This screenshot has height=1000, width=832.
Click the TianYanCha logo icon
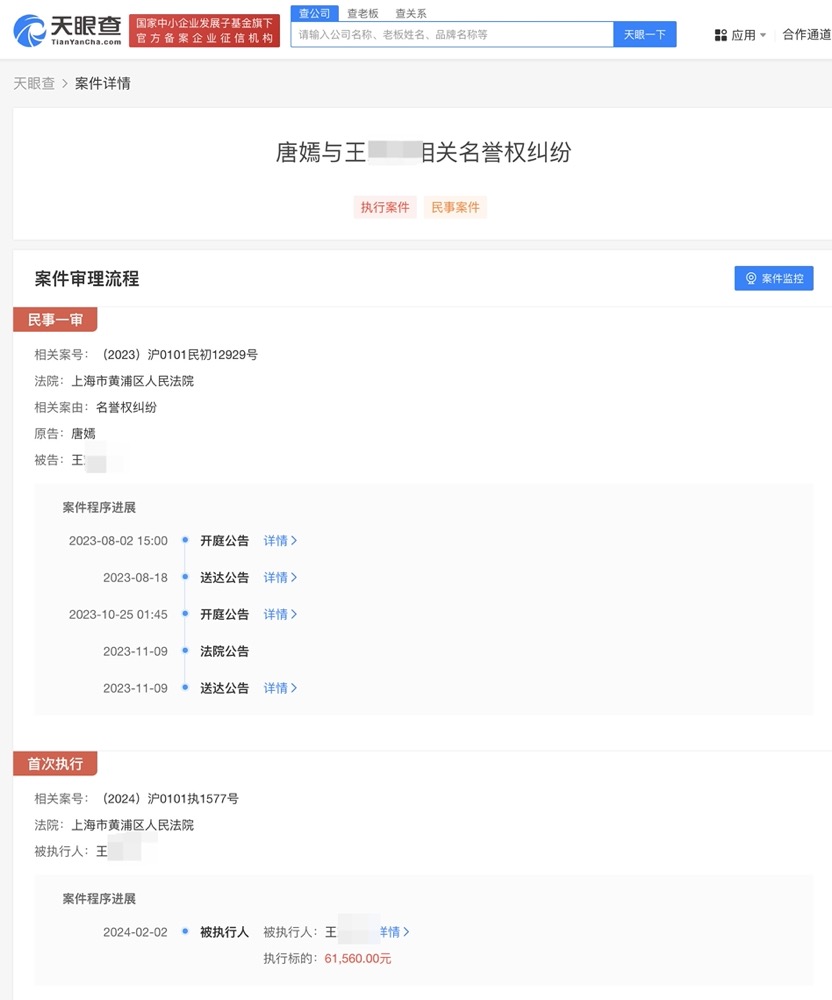[30, 31]
